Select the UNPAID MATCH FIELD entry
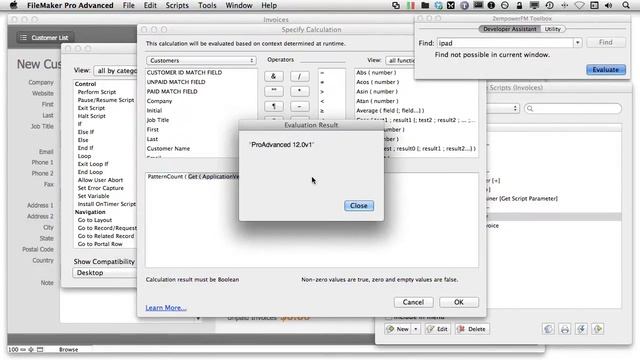This screenshot has height=360, width=640. (176, 82)
